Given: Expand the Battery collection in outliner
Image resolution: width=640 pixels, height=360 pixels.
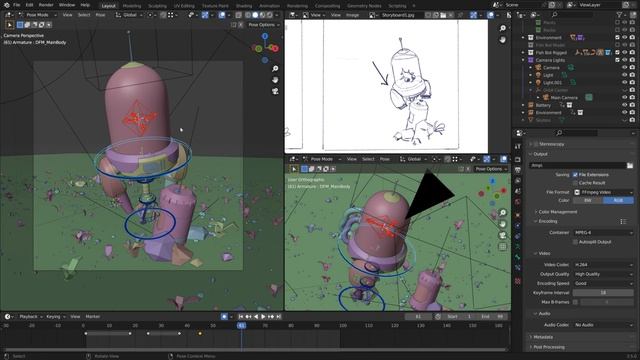Looking at the screenshot, I should 523,105.
